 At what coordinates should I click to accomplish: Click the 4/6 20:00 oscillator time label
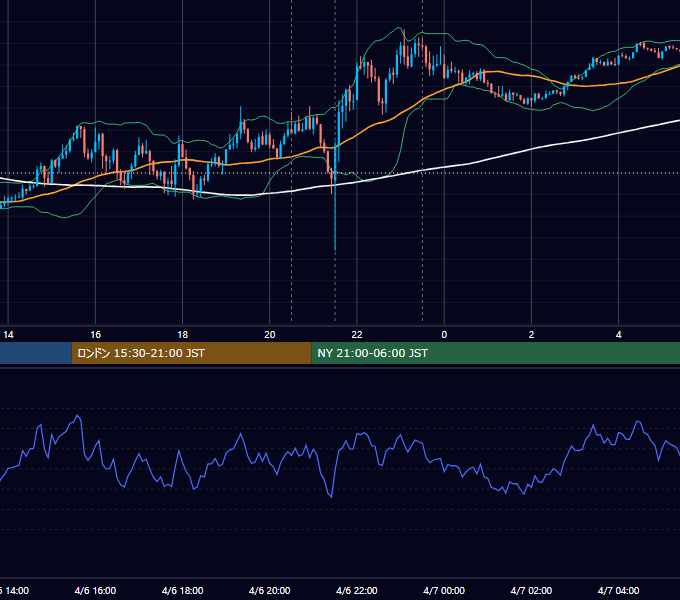tap(270, 590)
